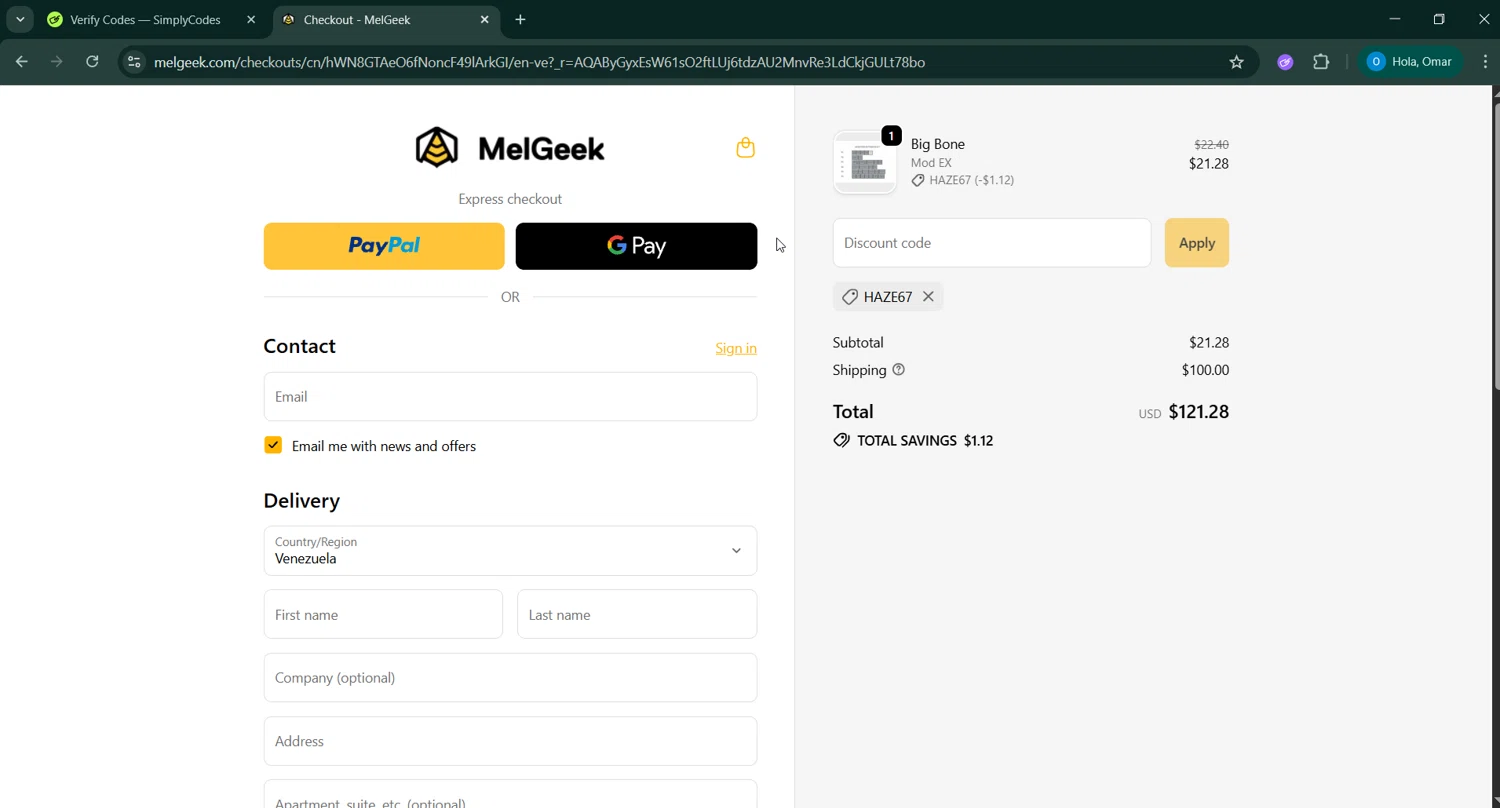Open the browser extensions puzzle icon
This screenshot has width=1500, height=808.
(x=1321, y=62)
